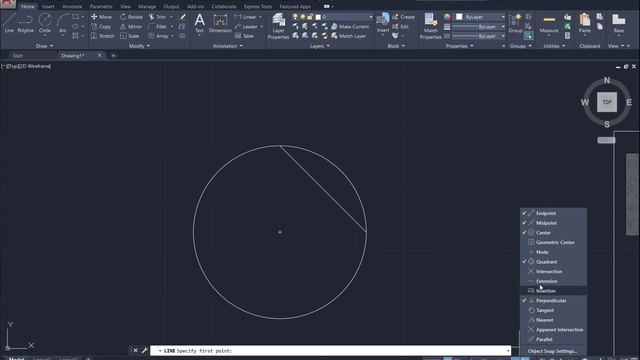Click Make Current layer button
This screenshot has height=360, width=640.
[x=350, y=27]
